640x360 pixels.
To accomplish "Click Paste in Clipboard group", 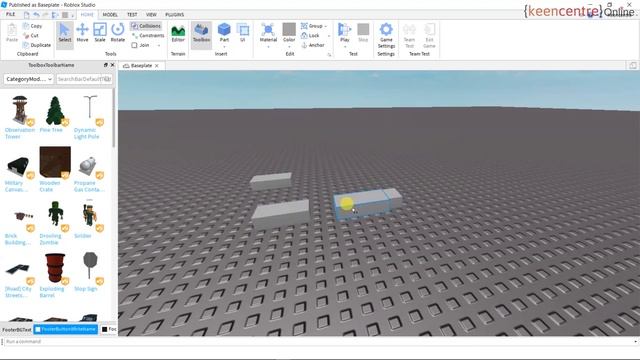I will tap(12, 33).
